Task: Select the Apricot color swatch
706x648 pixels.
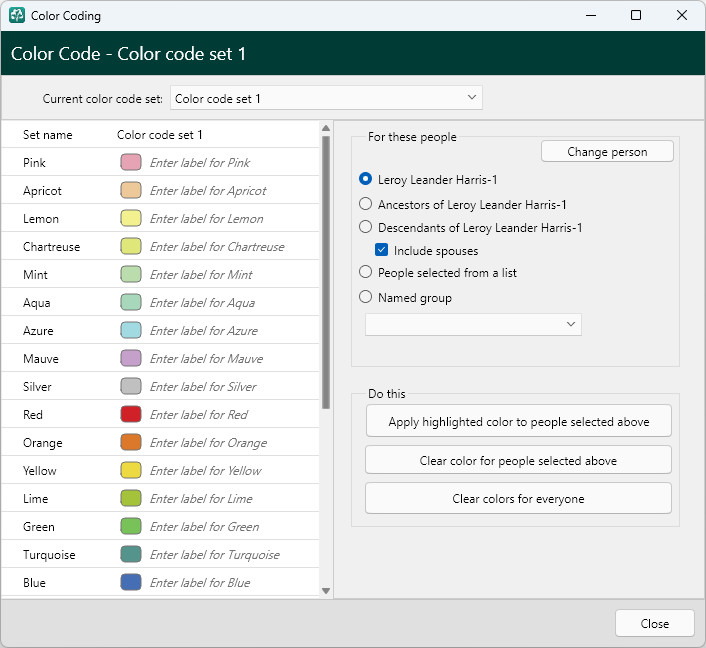Action: pos(131,190)
